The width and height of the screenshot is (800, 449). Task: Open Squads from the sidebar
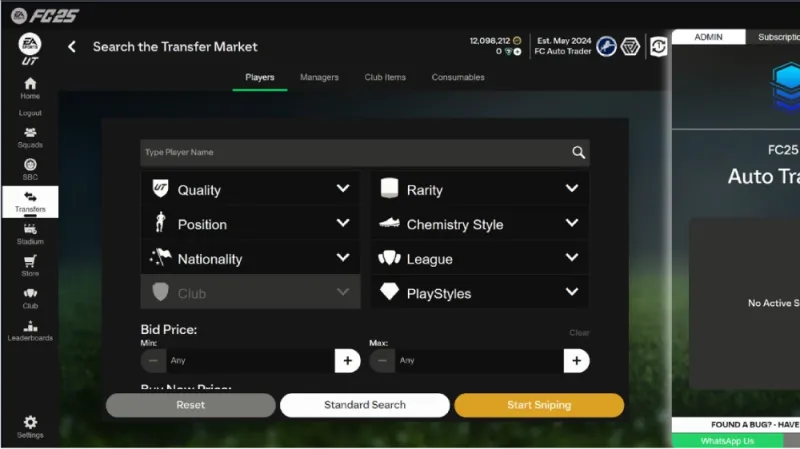click(30, 138)
